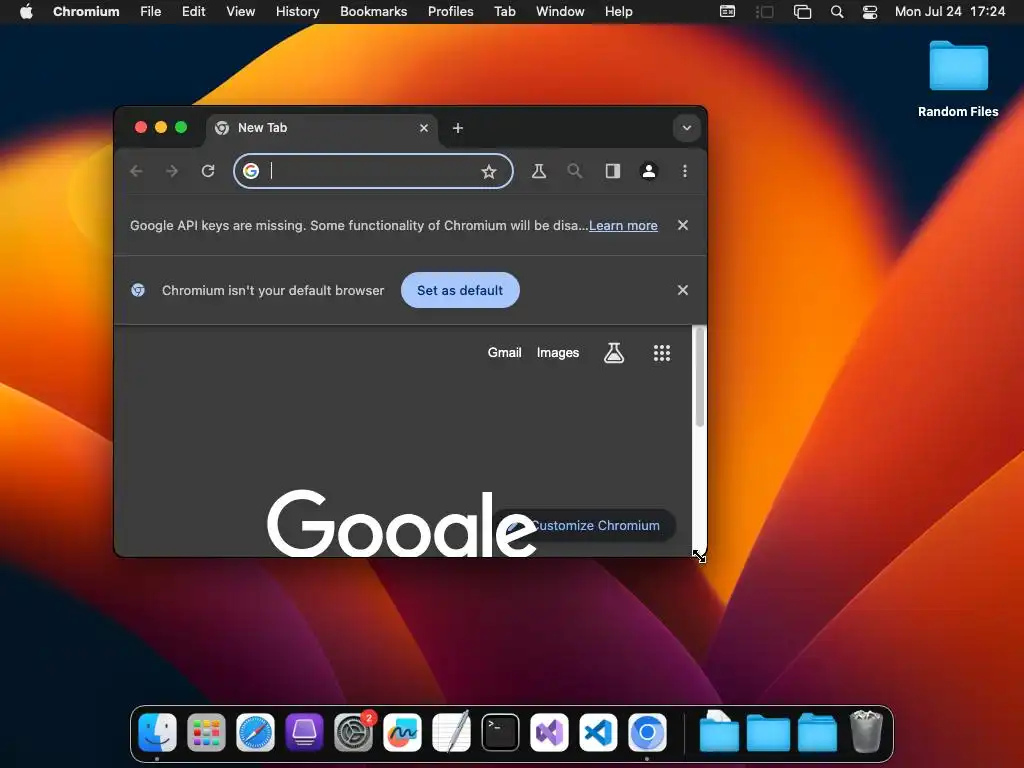Toggle the side panel icon

613,171
